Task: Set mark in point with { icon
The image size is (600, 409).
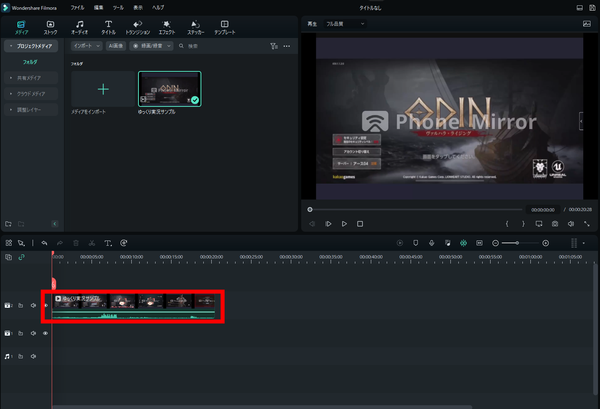Action: pyautogui.click(x=507, y=224)
